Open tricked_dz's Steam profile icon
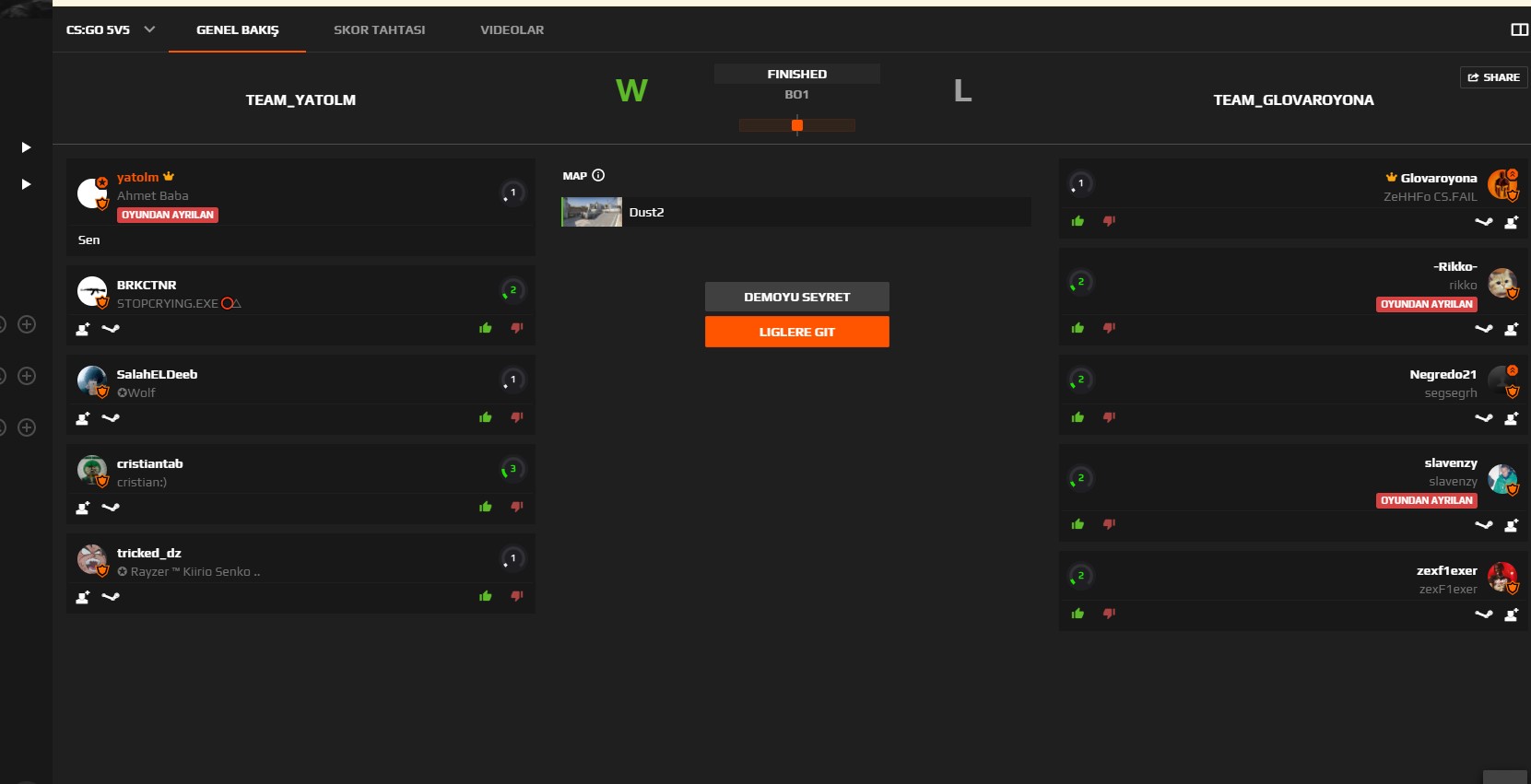Viewport: 1531px width, 784px height. click(111, 597)
